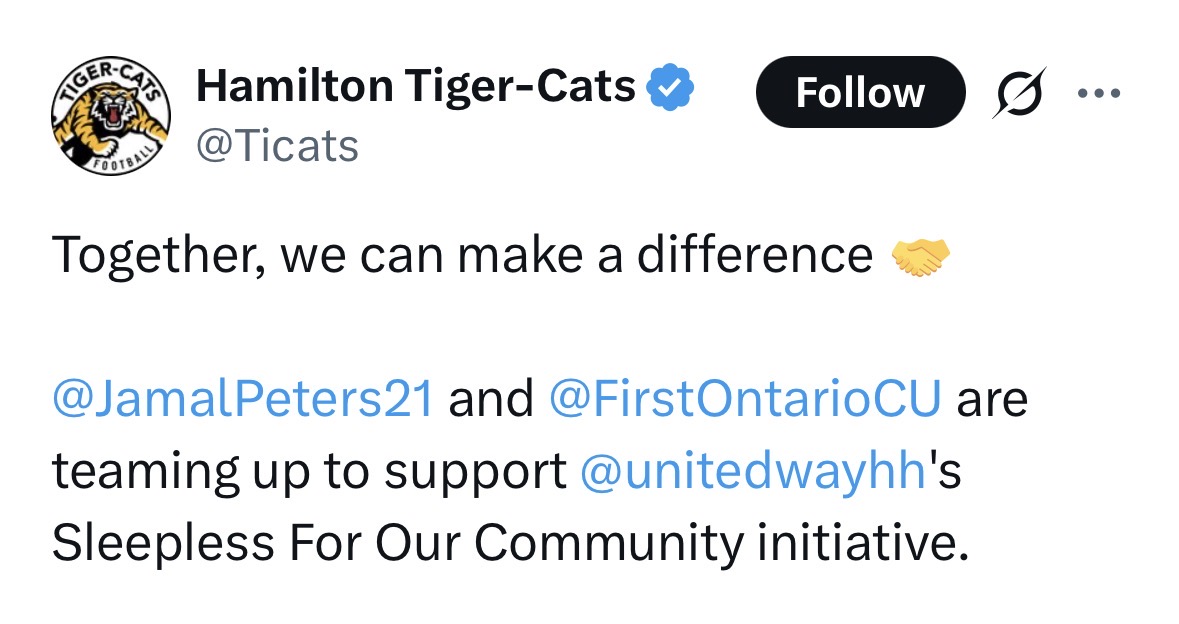Click the "Sleepless For Our Community initiative" text
Viewport: 1179px width, 624px height.
coord(510,543)
